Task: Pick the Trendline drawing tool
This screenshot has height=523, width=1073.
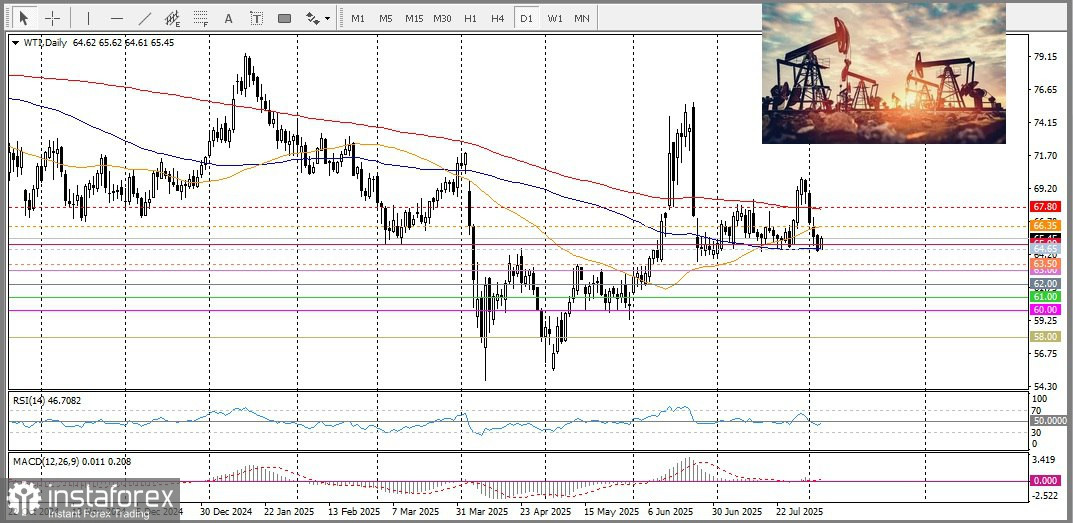Action: click(x=145, y=18)
